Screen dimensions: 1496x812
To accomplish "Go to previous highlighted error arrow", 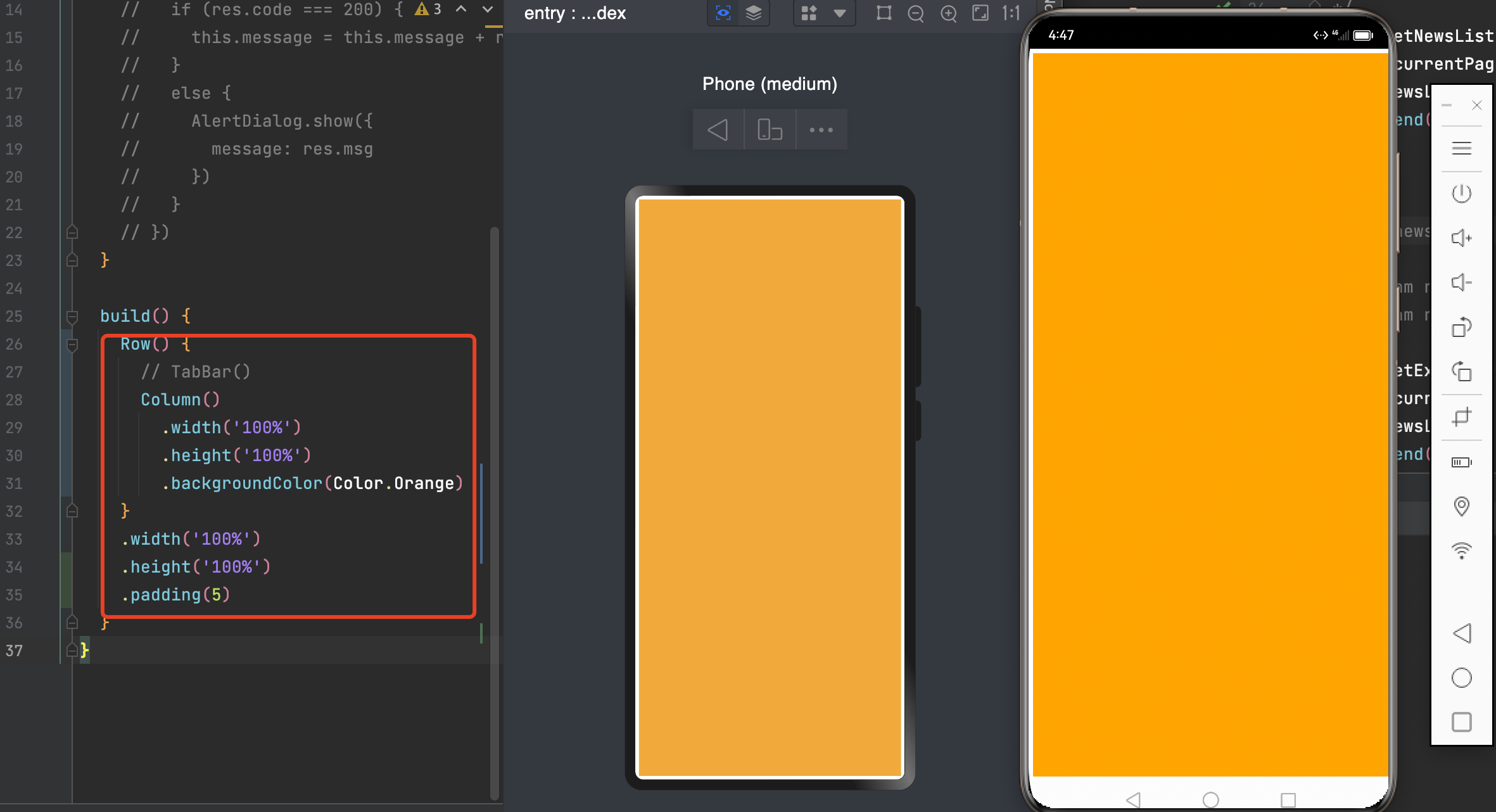I will [461, 9].
